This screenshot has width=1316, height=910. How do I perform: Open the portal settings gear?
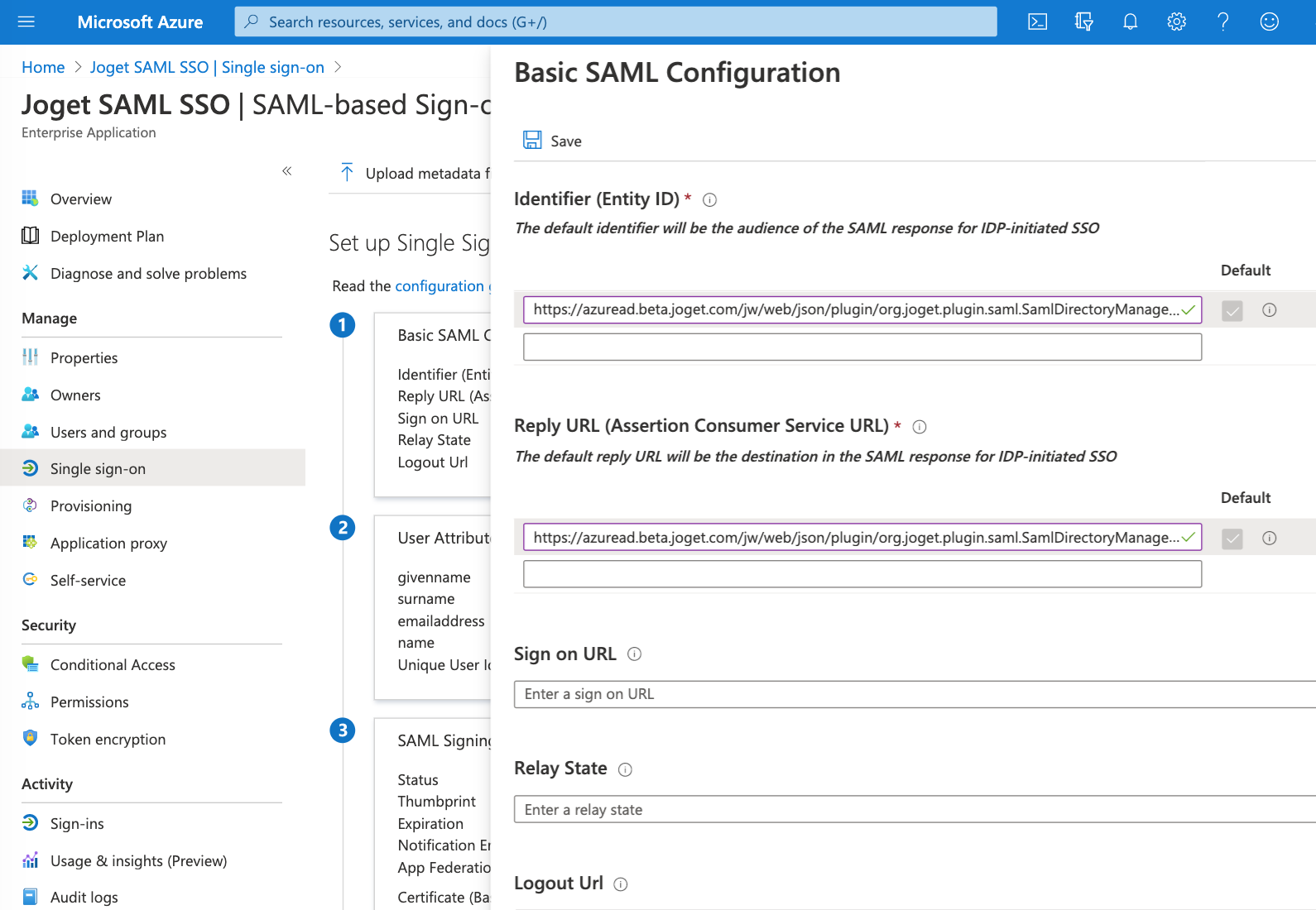coord(1176,22)
